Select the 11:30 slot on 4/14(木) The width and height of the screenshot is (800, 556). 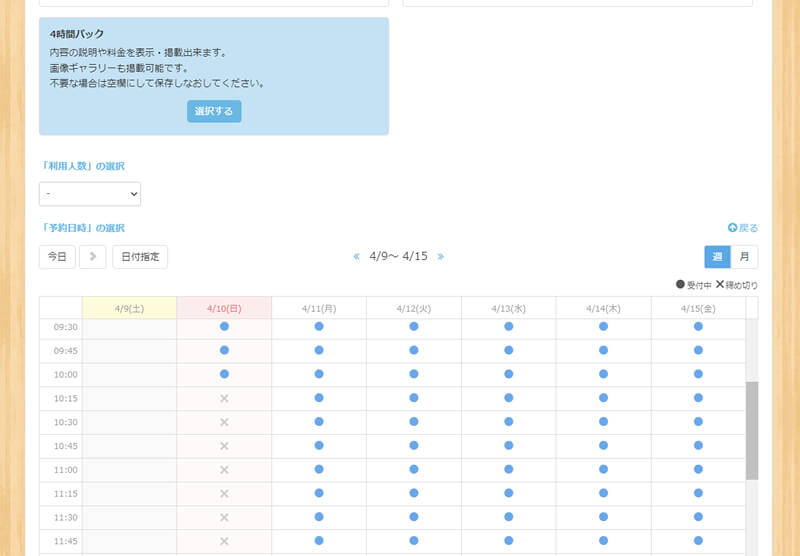point(603,517)
